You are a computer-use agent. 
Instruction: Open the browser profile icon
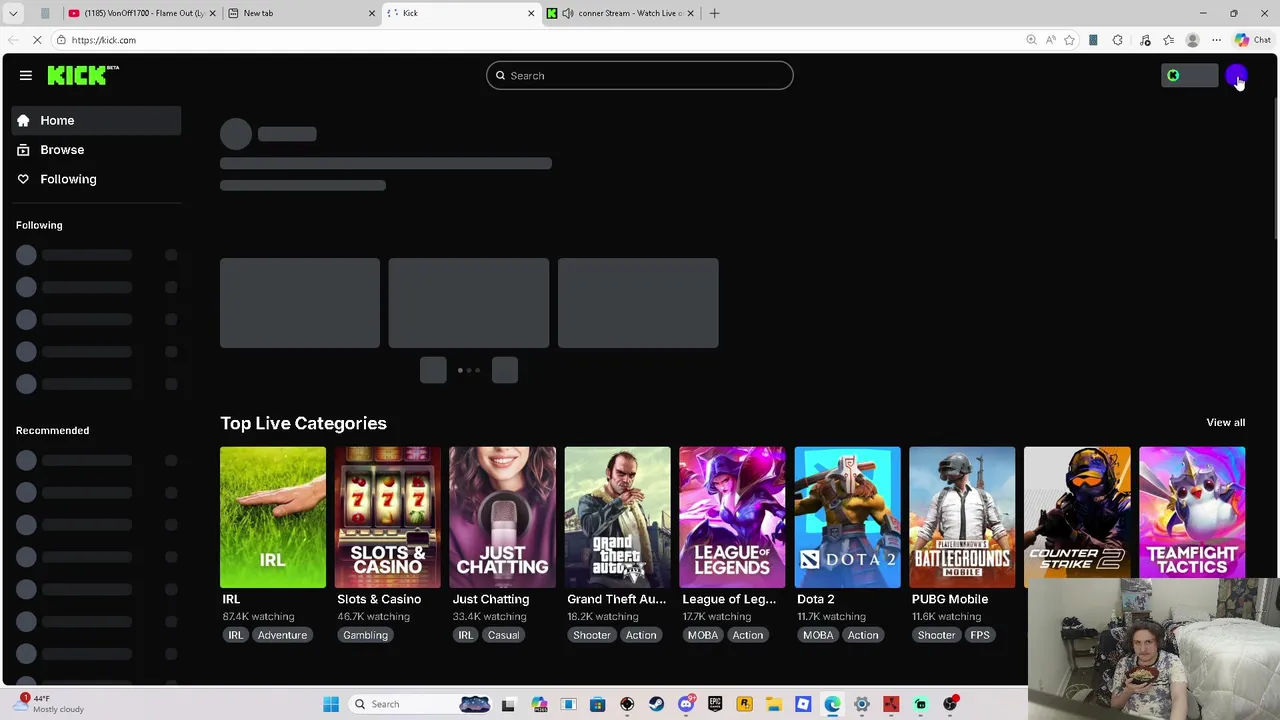click(x=1192, y=40)
